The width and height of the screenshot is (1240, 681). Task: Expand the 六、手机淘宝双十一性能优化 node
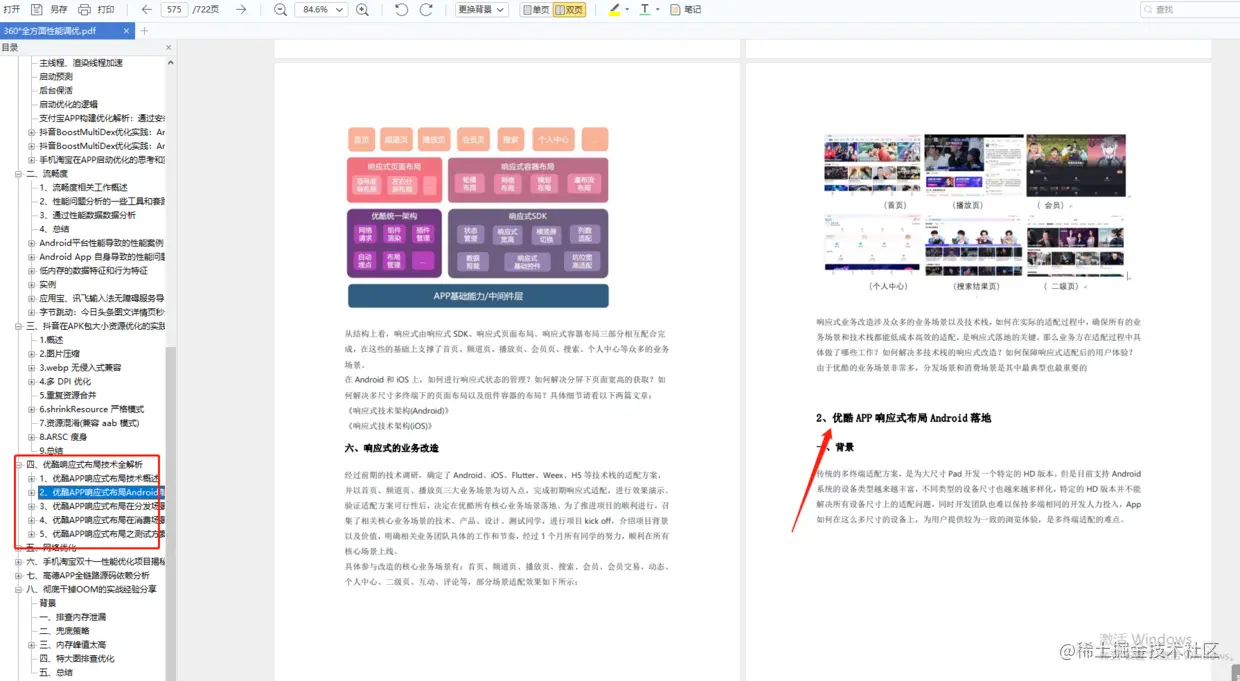click(x=18, y=562)
